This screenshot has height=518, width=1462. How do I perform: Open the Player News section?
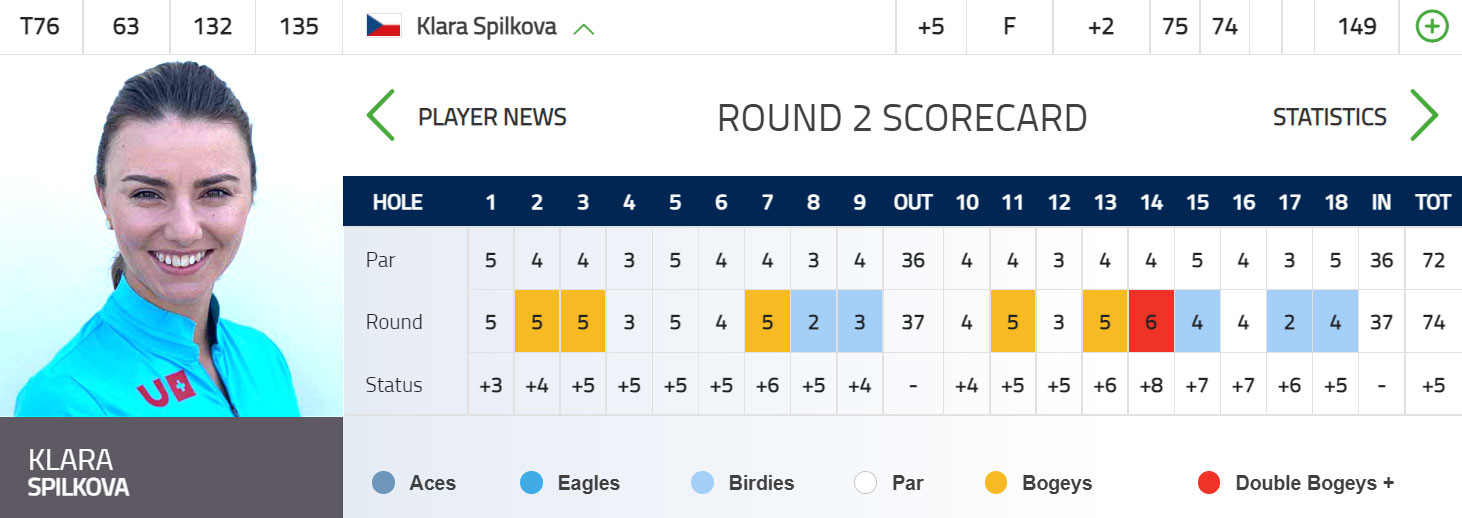pos(492,117)
